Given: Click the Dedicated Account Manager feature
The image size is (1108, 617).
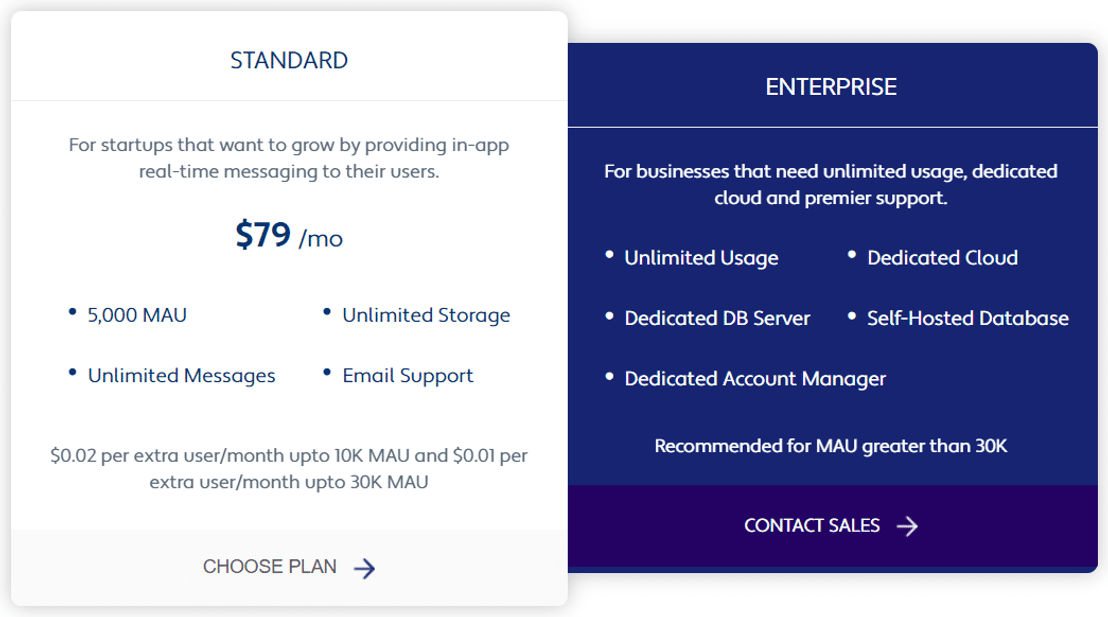Looking at the screenshot, I should pyautogui.click(x=755, y=379).
